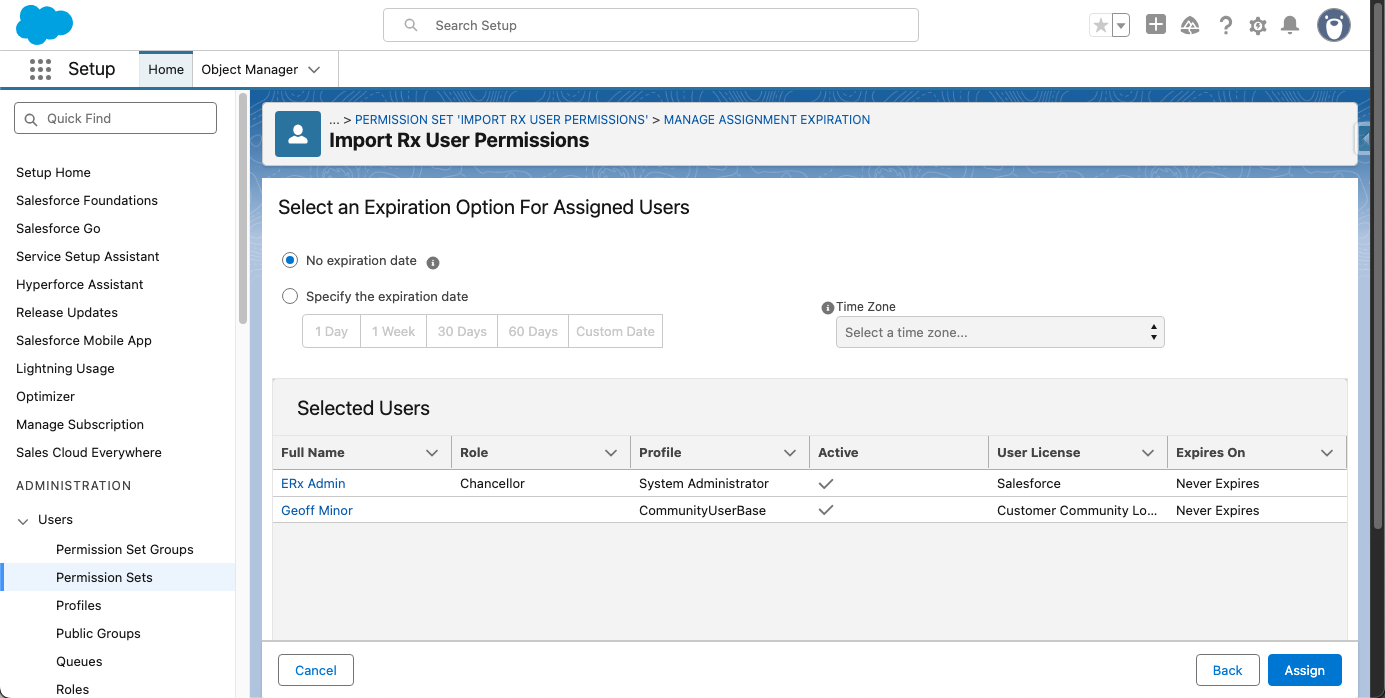1385x698 pixels.
Task: Open the favorites list dropdown arrow
Action: (x=1121, y=26)
